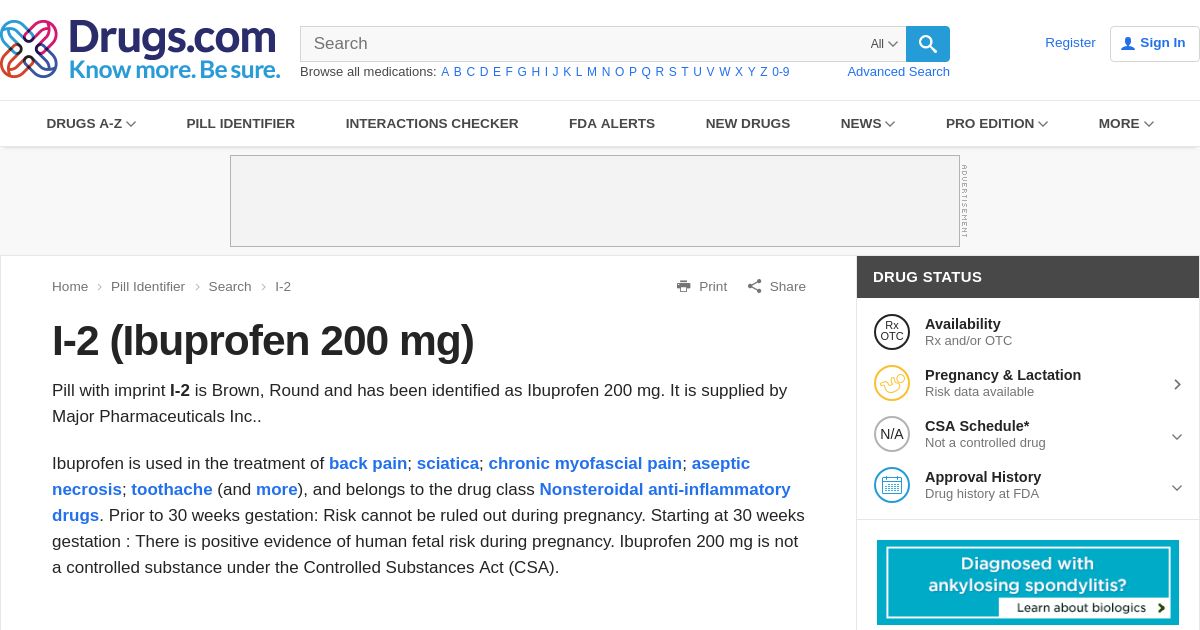This screenshot has height=630, width=1200.
Task: Click the toothache link
Action: pos(172,490)
